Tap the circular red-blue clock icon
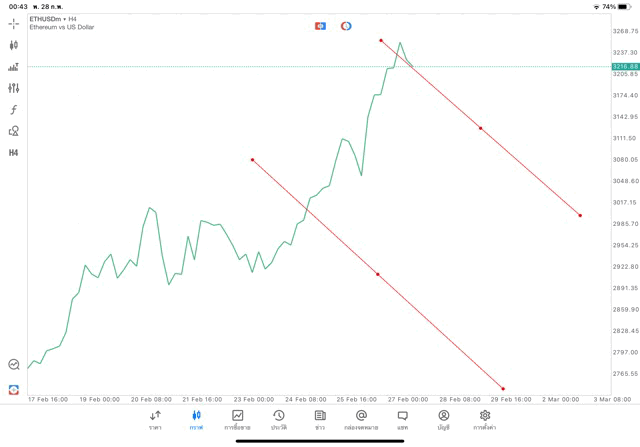Viewport: 640px width, 447px height. 346,25
